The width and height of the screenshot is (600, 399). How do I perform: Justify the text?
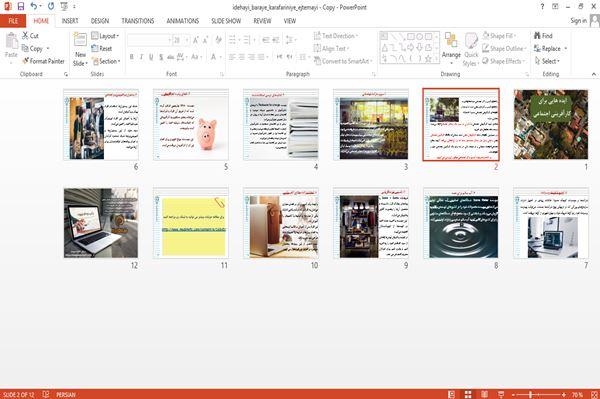pyautogui.click(x=261, y=57)
